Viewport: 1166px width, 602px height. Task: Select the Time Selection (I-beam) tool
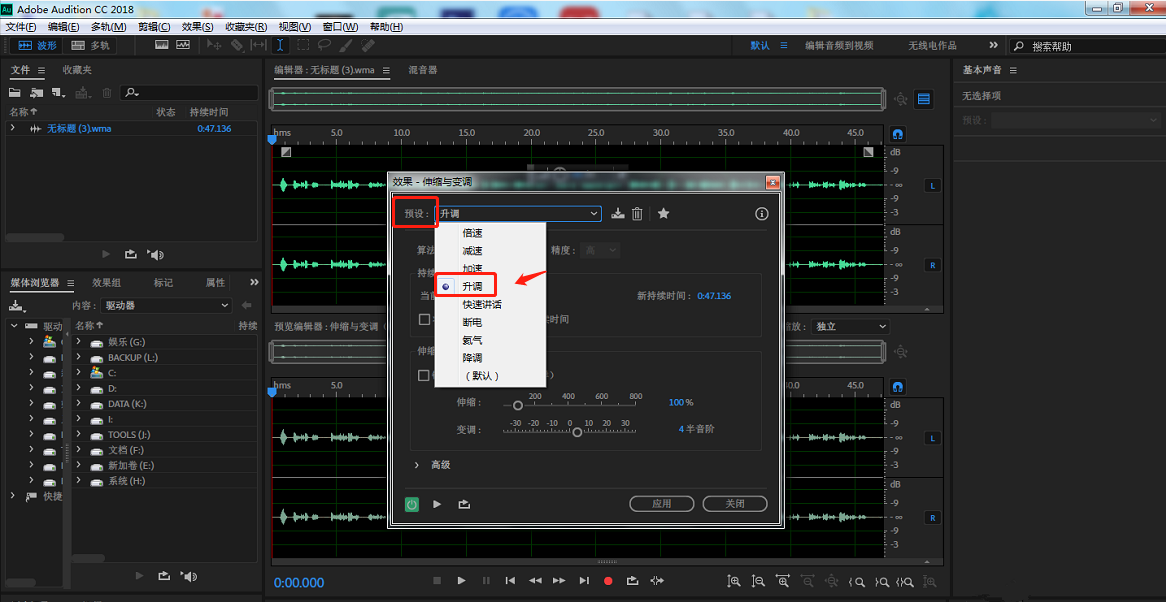click(280, 45)
